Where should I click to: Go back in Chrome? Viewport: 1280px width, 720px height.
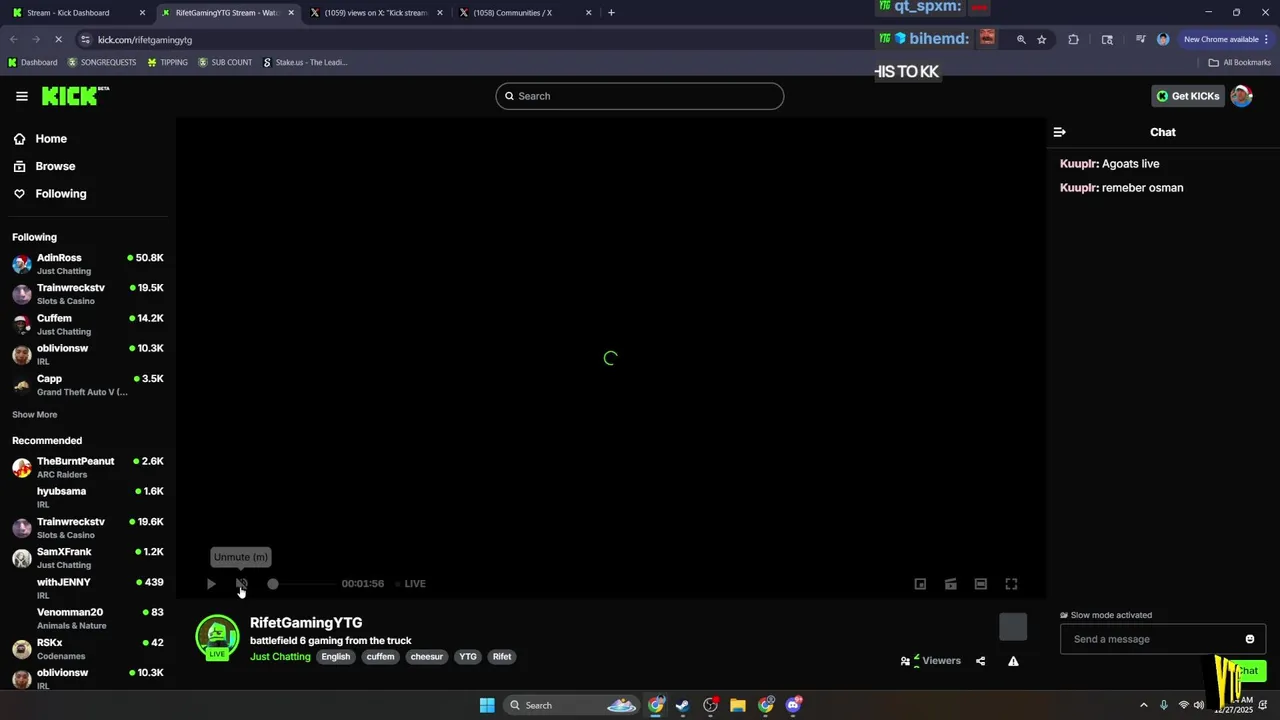click(x=14, y=39)
